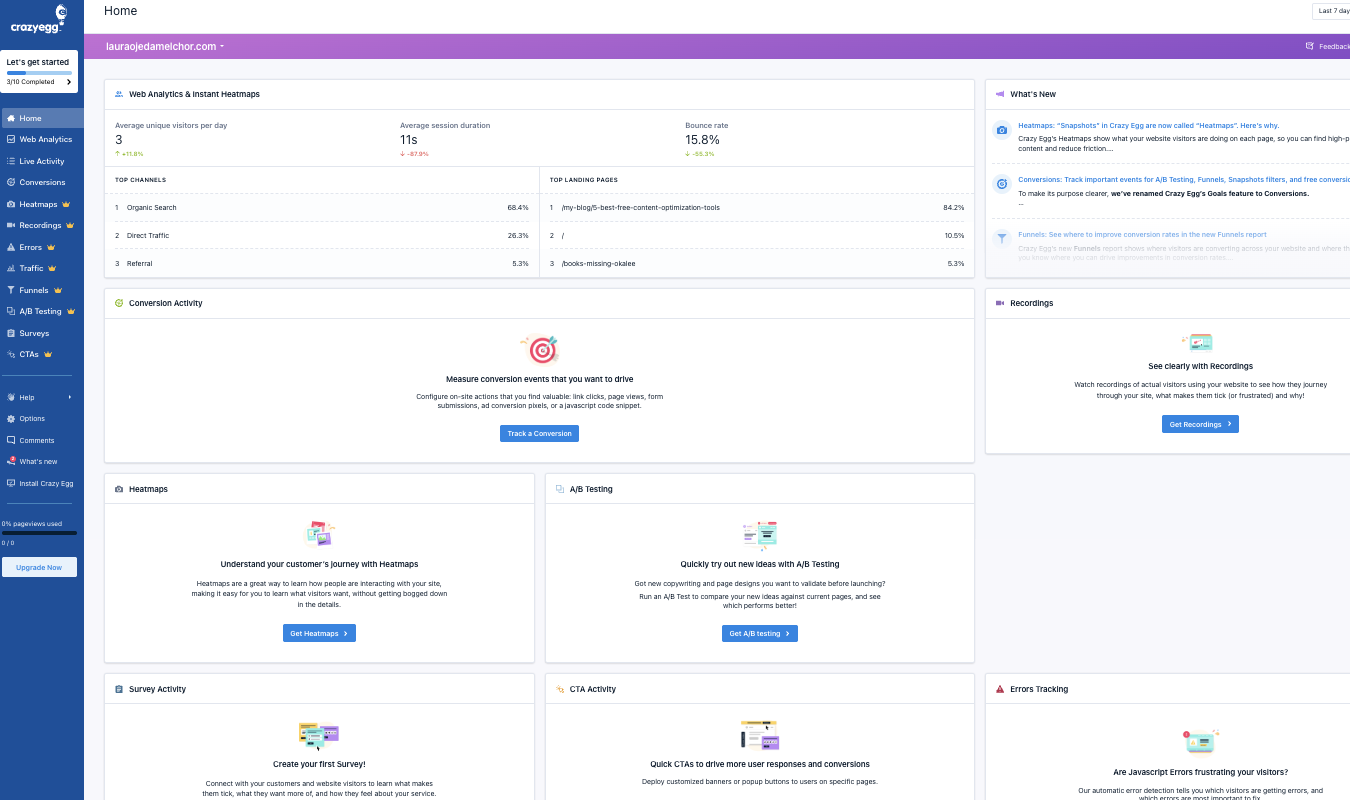Open Funnels via the funnel icon
1350x800 pixels.
coord(13,289)
